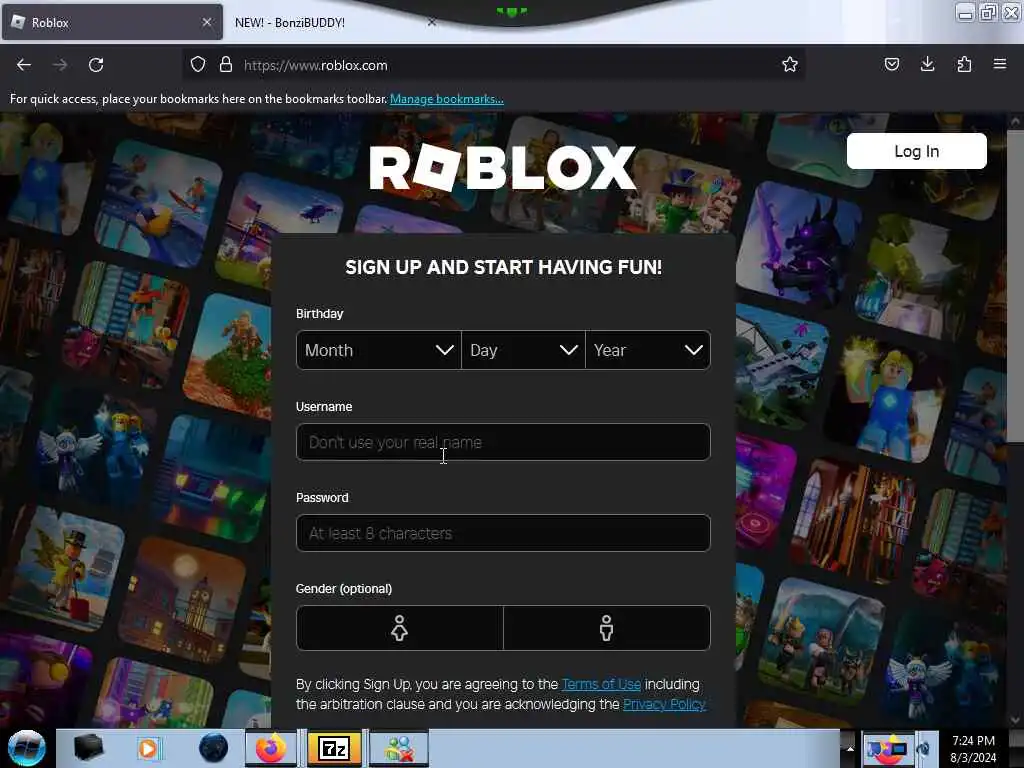Image resolution: width=1024 pixels, height=768 pixels.
Task: Click the page vertical scrollbar
Action: [x=1016, y=287]
